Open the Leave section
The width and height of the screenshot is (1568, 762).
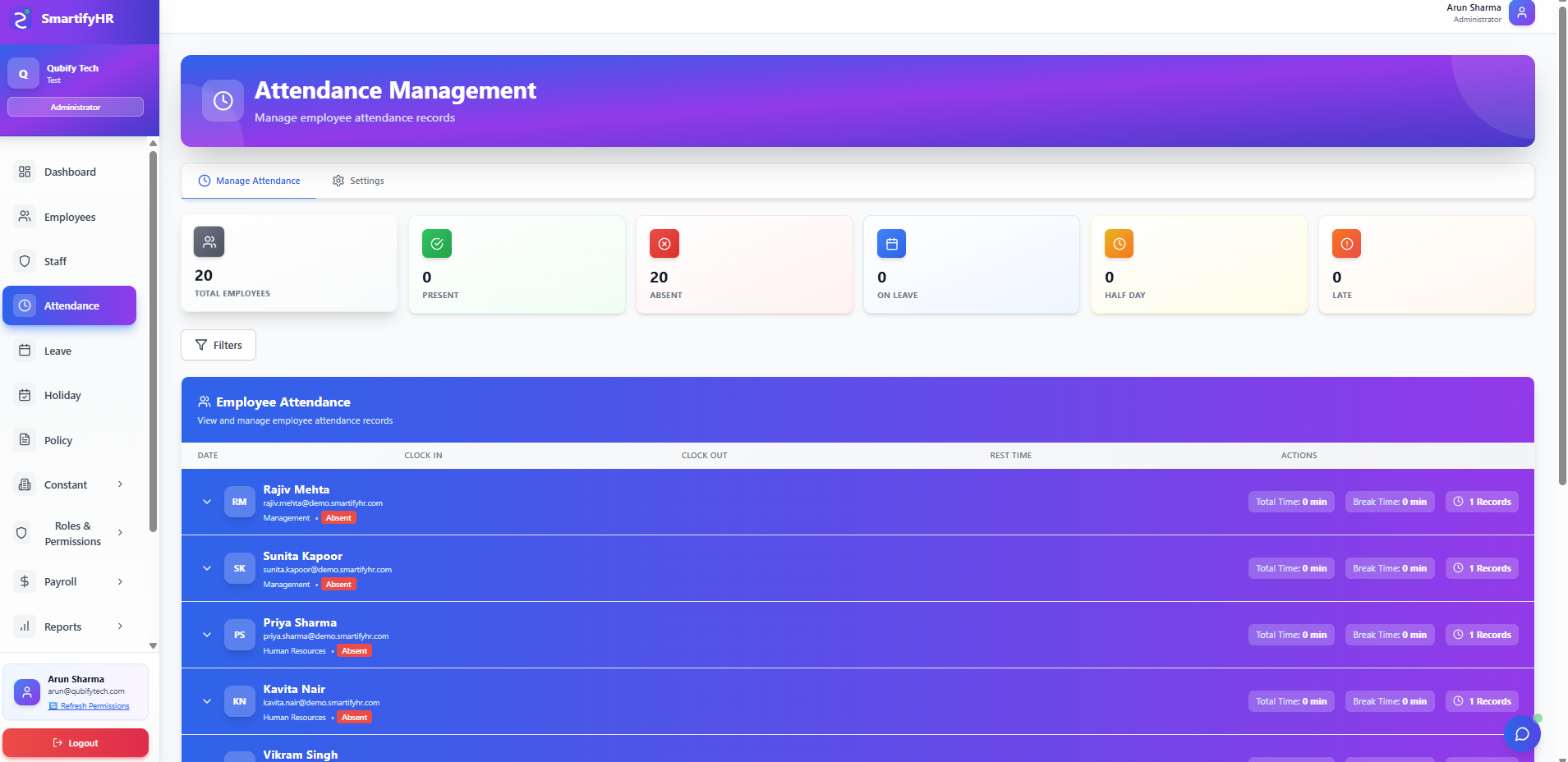(57, 351)
